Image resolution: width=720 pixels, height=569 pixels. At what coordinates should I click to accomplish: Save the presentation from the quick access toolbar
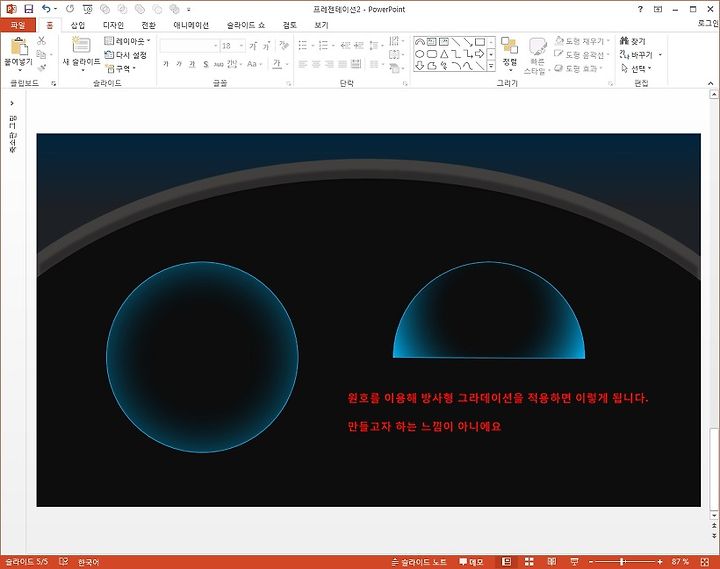(x=28, y=9)
